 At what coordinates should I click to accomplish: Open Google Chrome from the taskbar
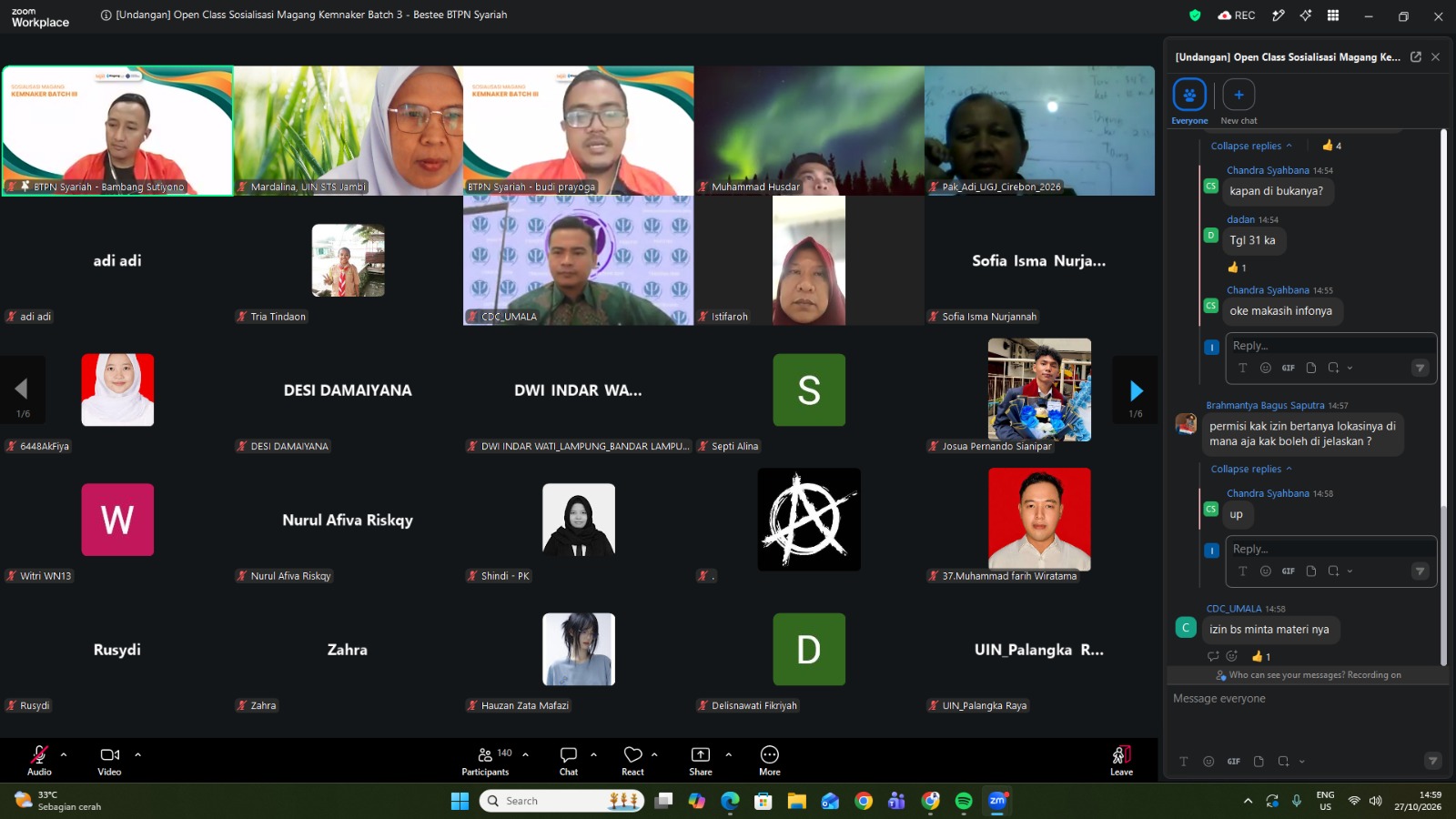point(864,801)
